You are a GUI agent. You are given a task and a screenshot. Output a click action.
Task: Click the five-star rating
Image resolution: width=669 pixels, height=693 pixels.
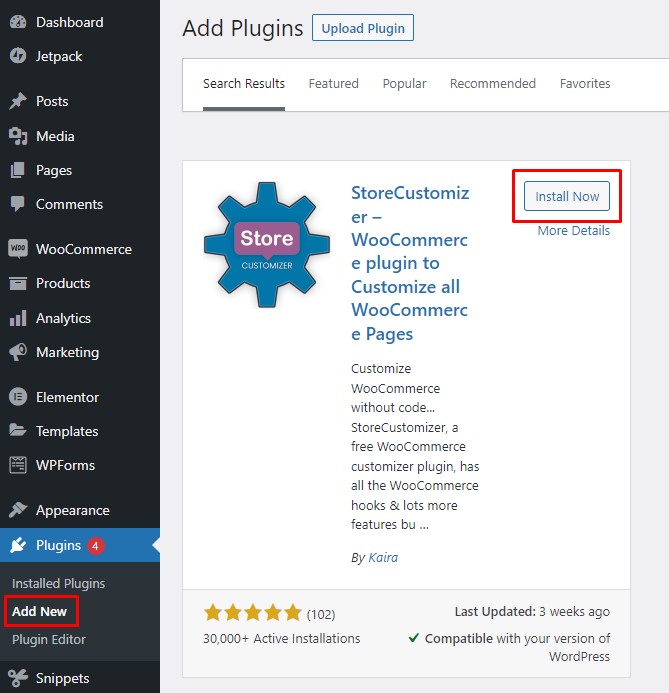[x=252, y=613]
